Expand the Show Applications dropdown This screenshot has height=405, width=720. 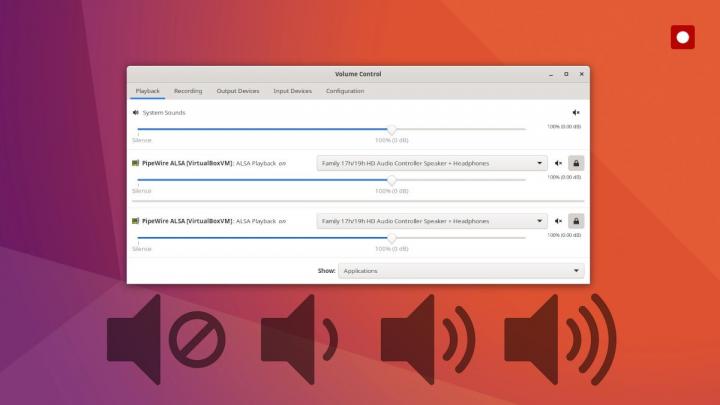(460, 270)
